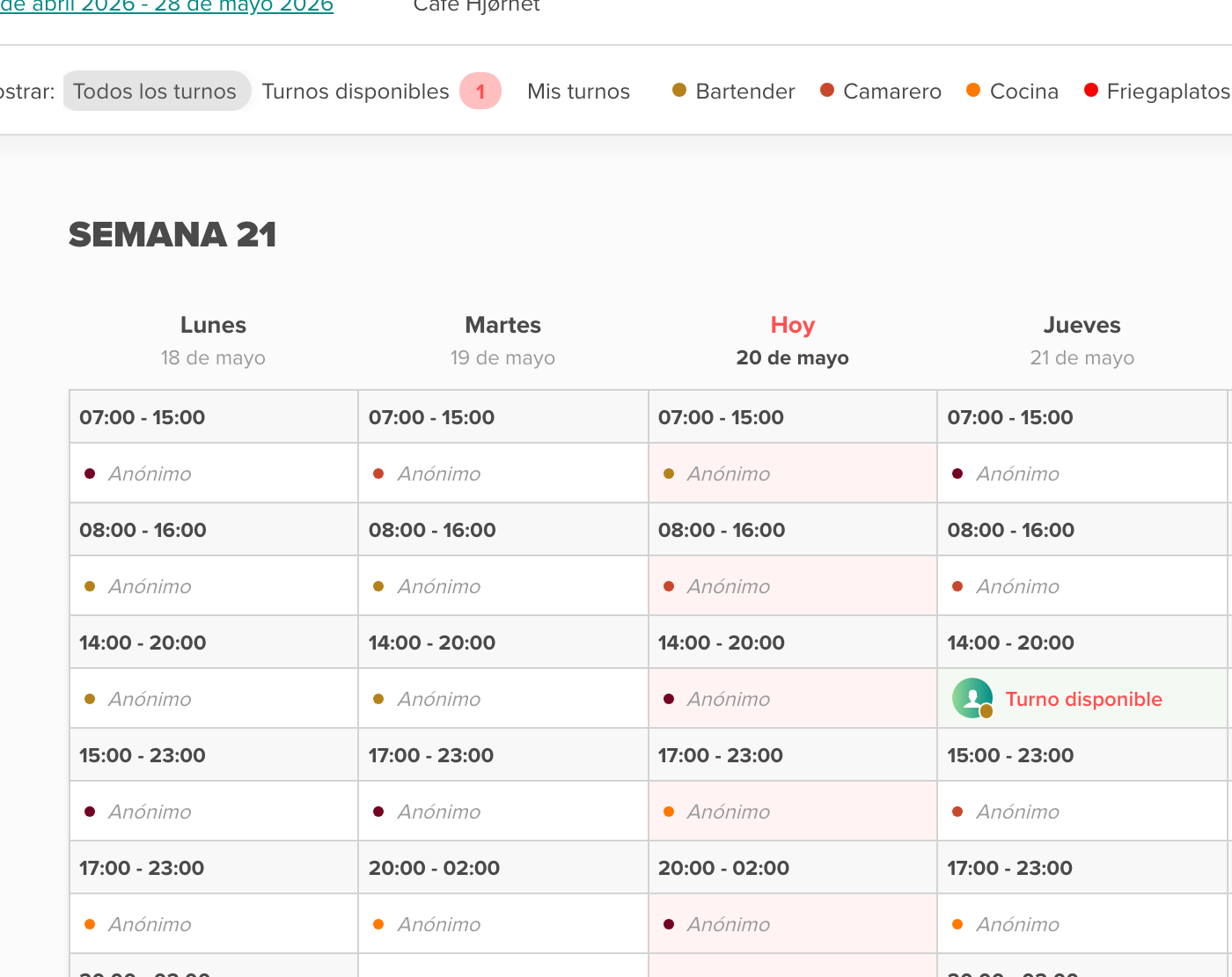Click the Camarero legend dot

(827, 90)
